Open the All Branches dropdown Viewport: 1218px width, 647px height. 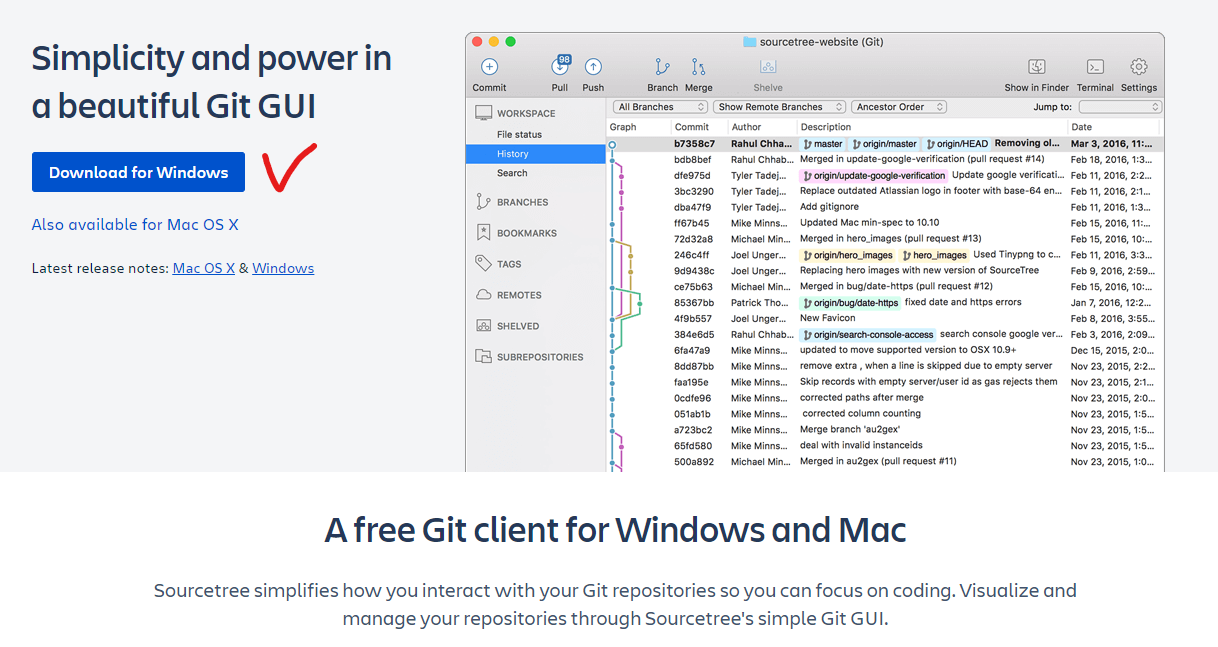pos(660,107)
